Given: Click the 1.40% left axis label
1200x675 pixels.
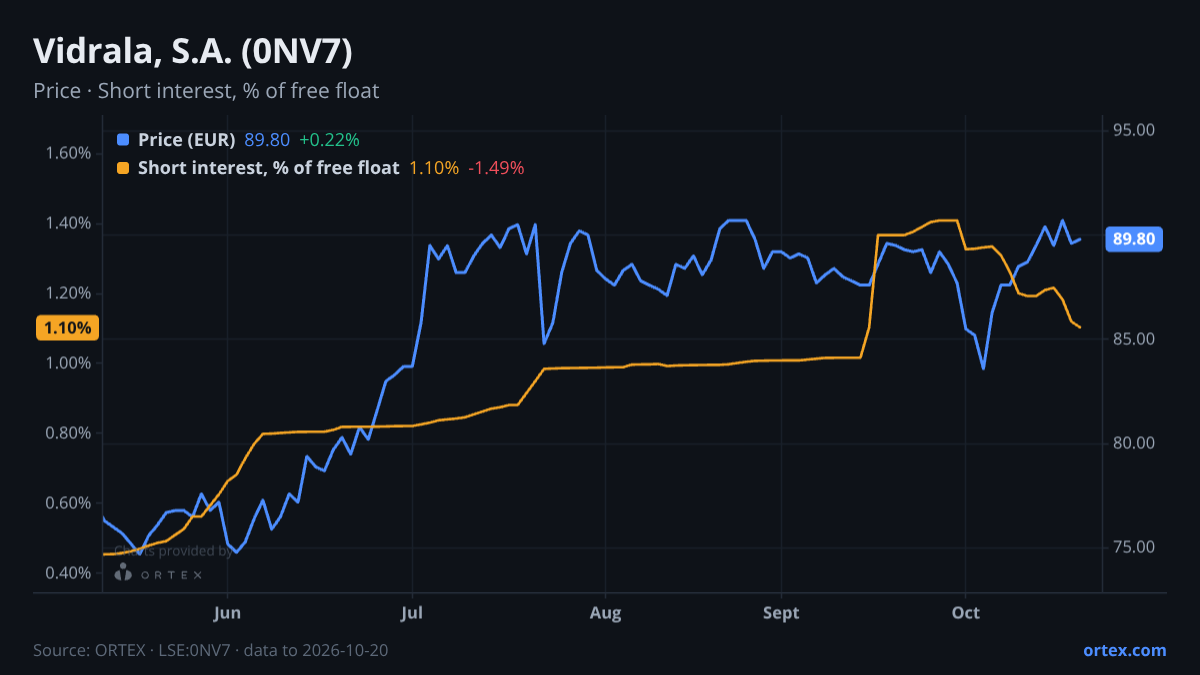Looking at the screenshot, I should click(x=68, y=223).
